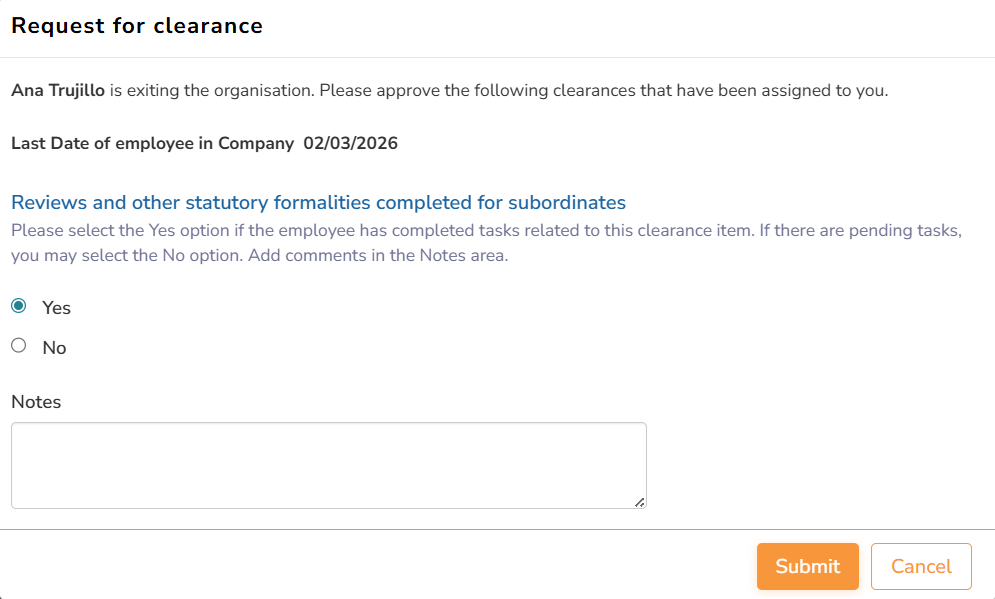995x599 pixels.
Task: Select the Yes radio button
Action: click(18, 306)
